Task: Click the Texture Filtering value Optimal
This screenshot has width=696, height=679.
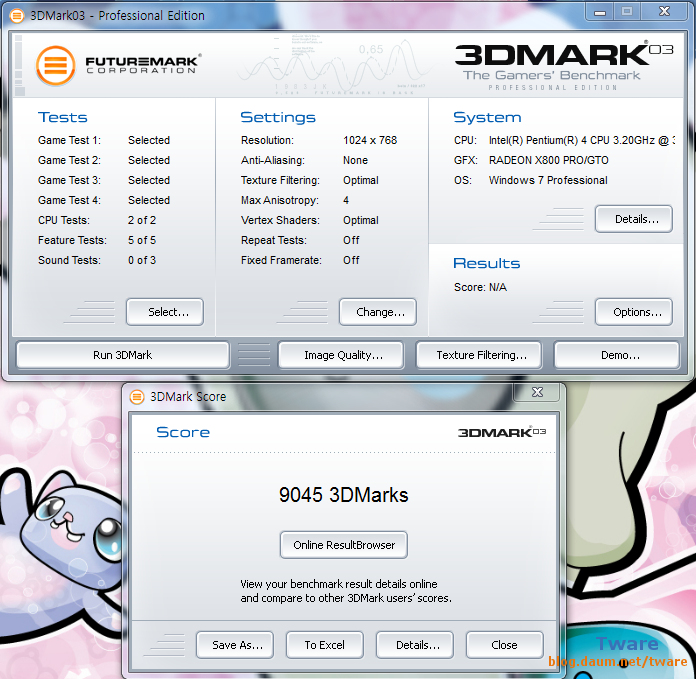Action: click(361, 180)
